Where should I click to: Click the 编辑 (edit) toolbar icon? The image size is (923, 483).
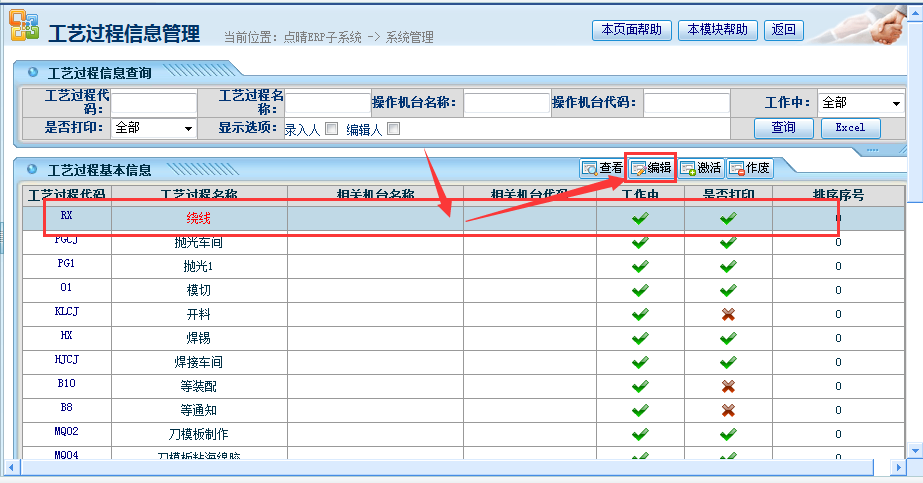639,169
